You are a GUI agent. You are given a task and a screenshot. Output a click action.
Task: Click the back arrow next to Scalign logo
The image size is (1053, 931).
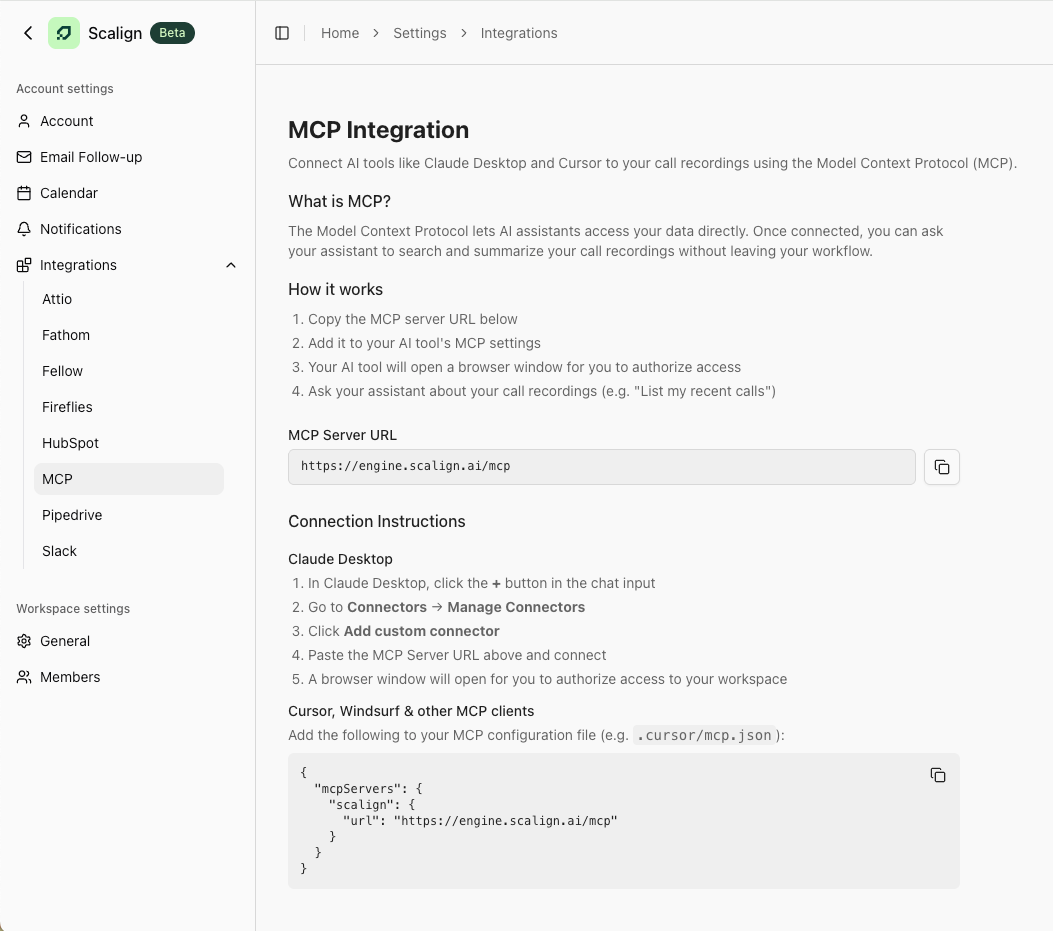tap(28, 33)
